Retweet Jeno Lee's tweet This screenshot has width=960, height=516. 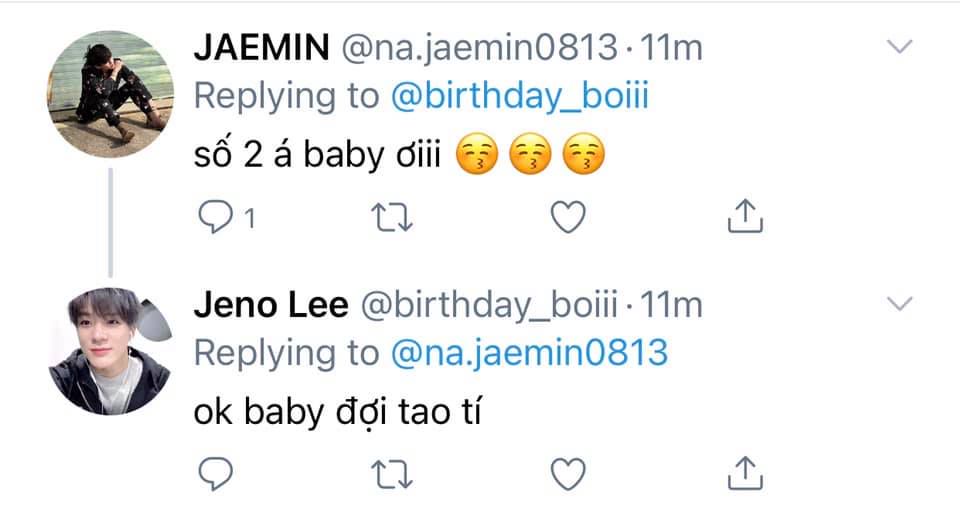(392, 474)
